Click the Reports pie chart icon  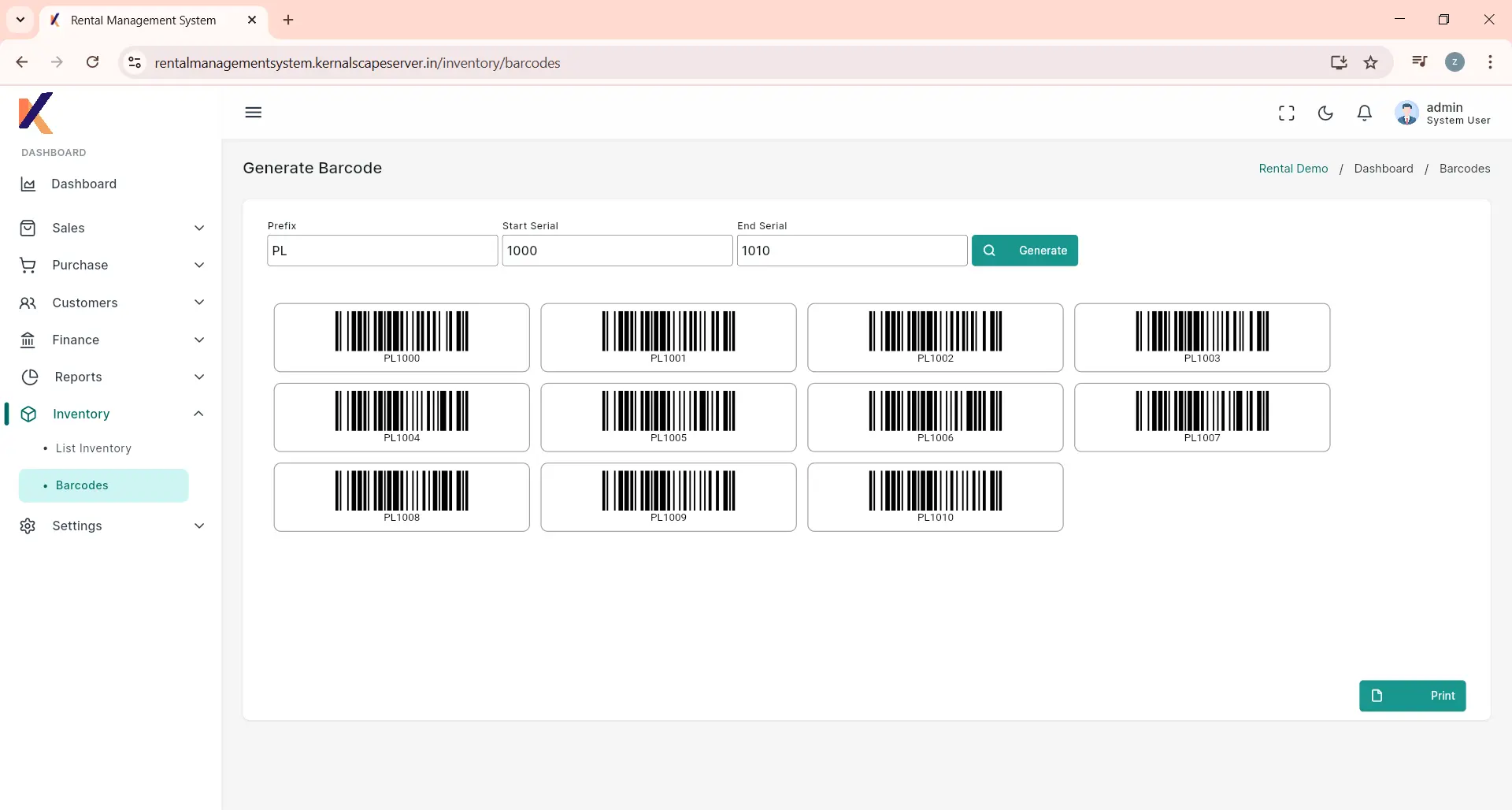click(x=30, y=377)
